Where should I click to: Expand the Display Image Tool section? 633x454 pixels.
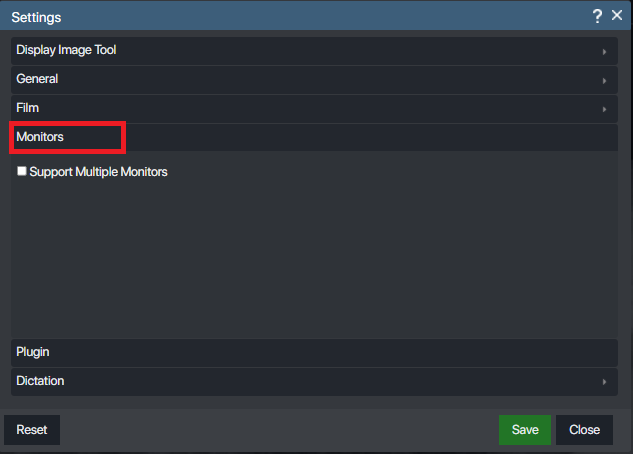[x=66, y=50]
